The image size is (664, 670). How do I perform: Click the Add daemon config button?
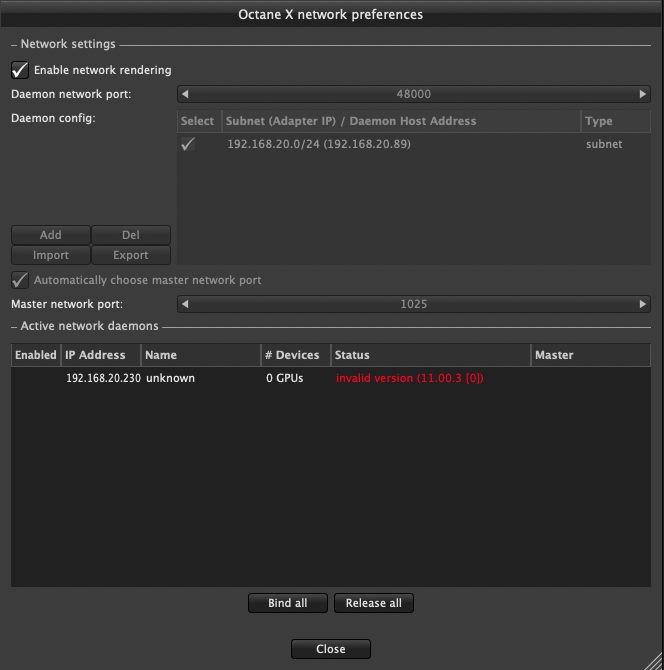pyautogui.click(x=51, y=235)
